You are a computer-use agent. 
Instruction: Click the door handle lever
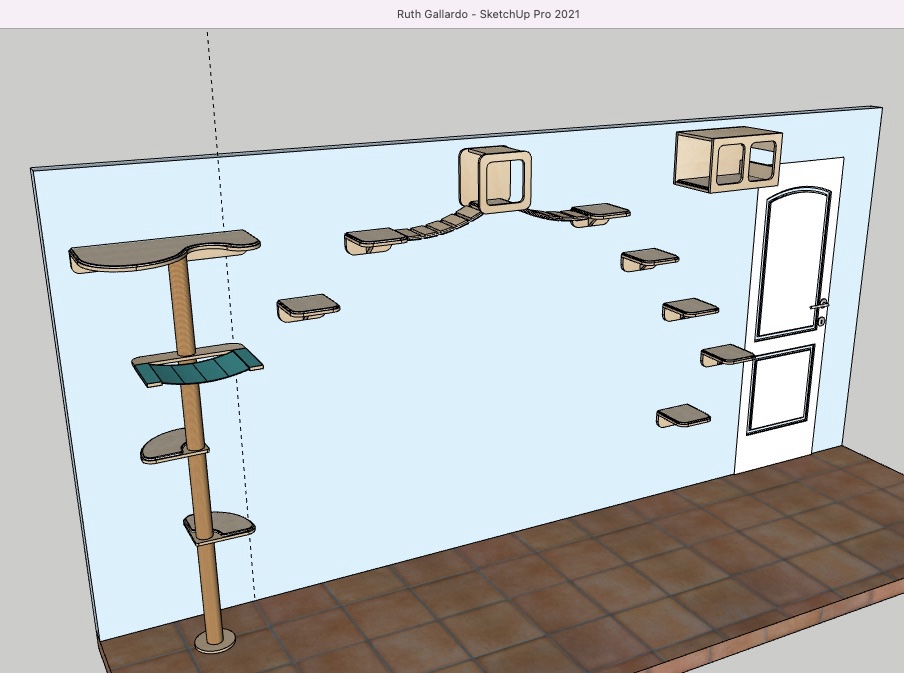pos(821,305)
